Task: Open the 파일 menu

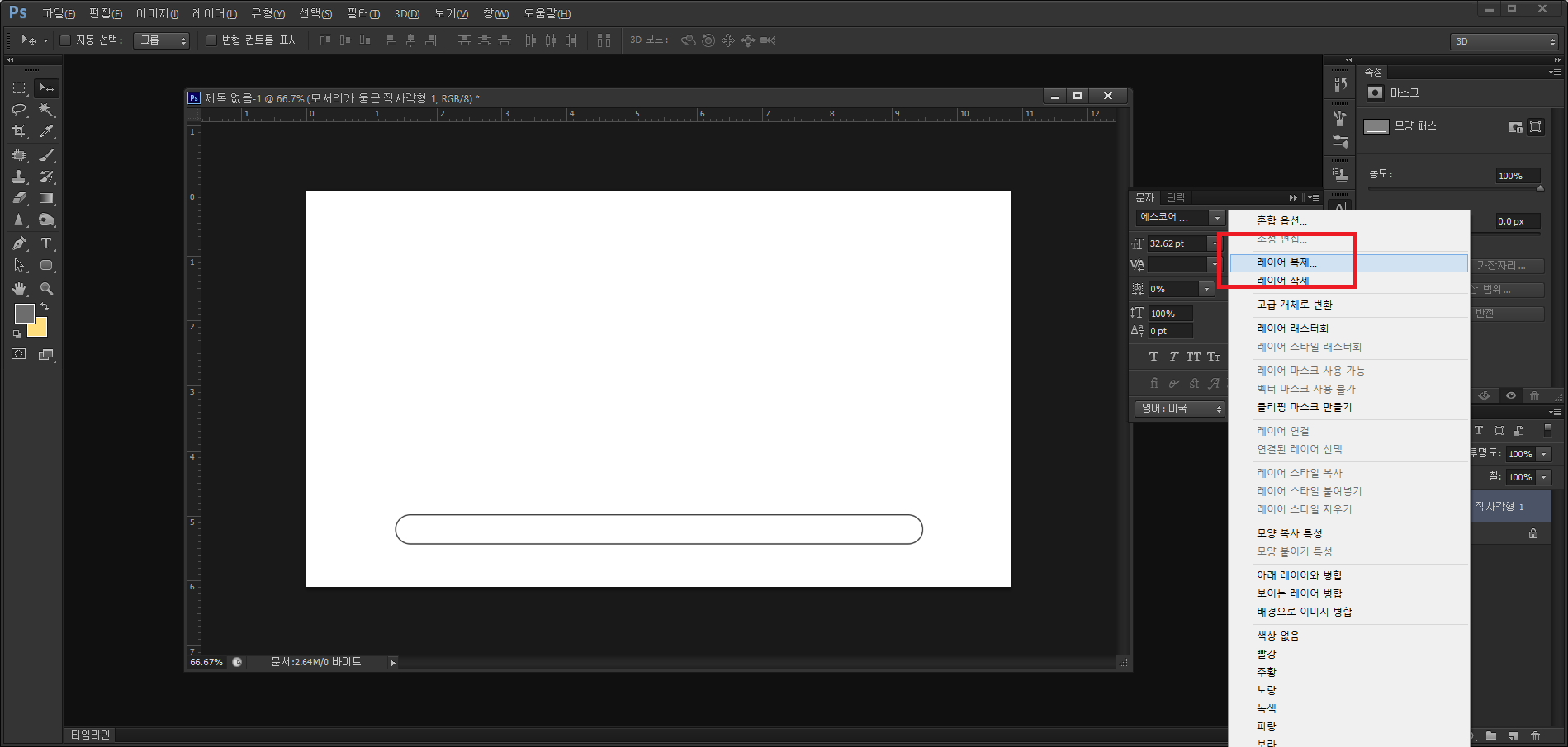Action: click(59, 13)
